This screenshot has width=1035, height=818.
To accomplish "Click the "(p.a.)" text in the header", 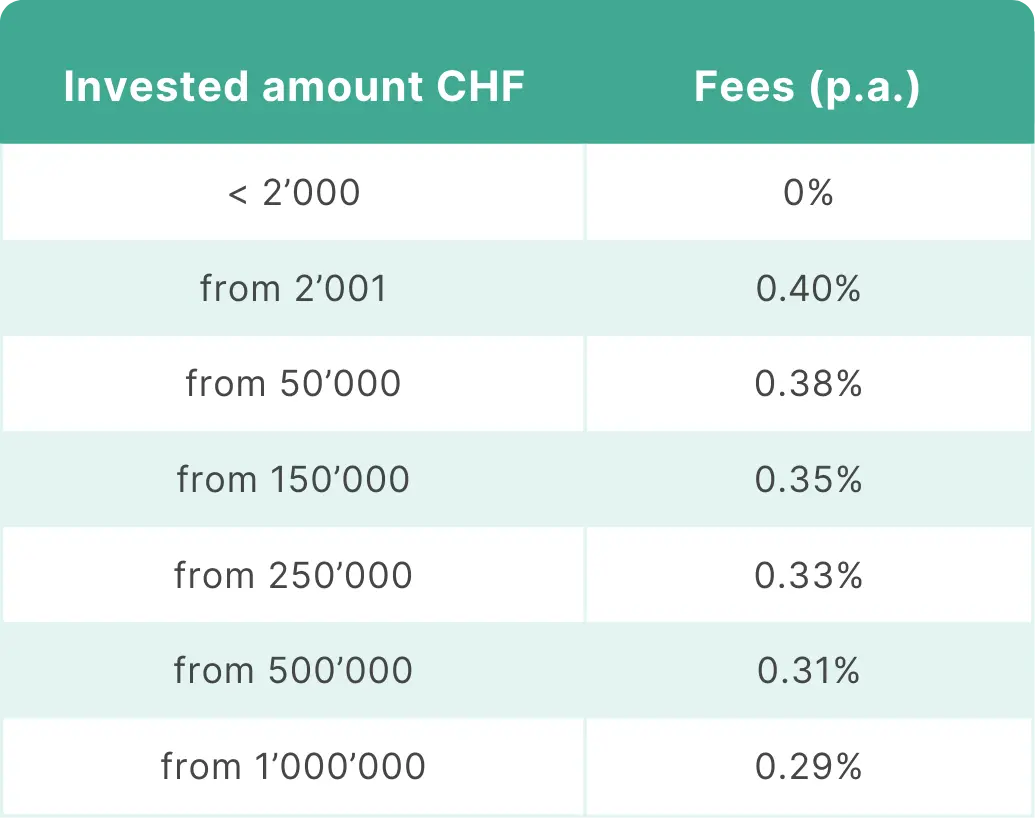I will pos(864,87).
